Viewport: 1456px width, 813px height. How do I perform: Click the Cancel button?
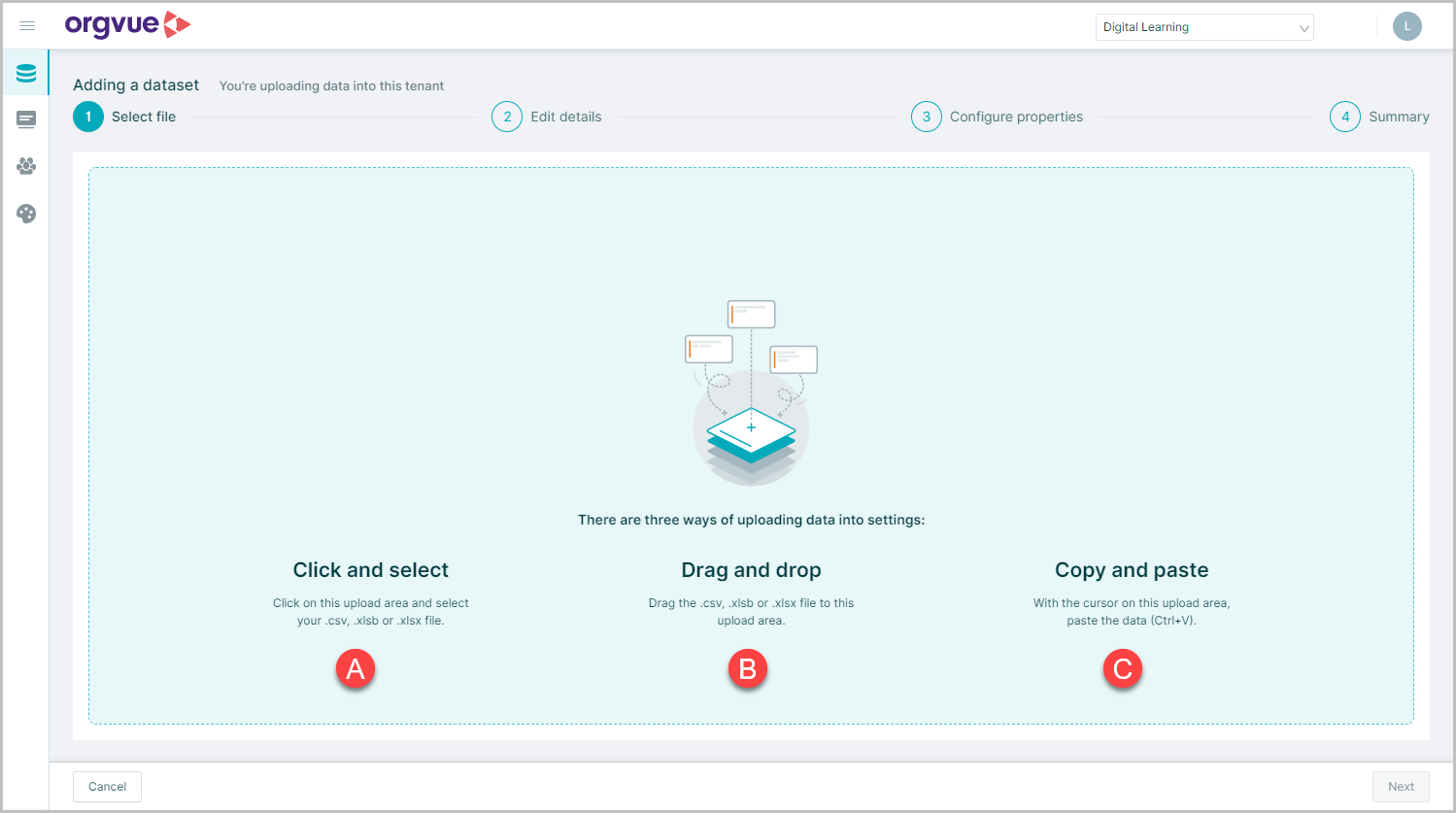(x=107, y=787)
